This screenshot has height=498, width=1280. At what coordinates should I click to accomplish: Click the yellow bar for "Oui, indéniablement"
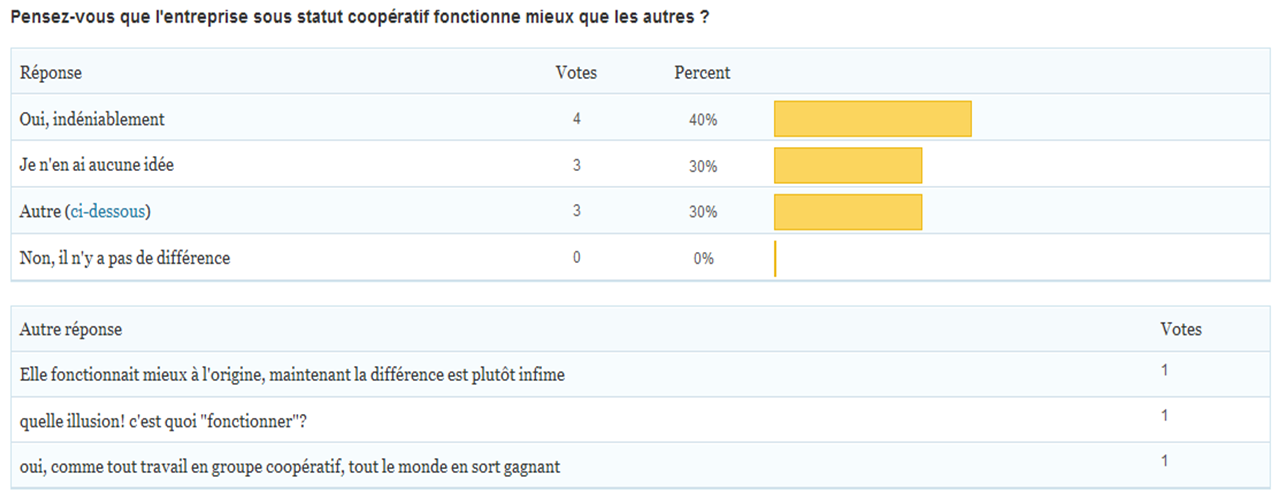point(872,119)
